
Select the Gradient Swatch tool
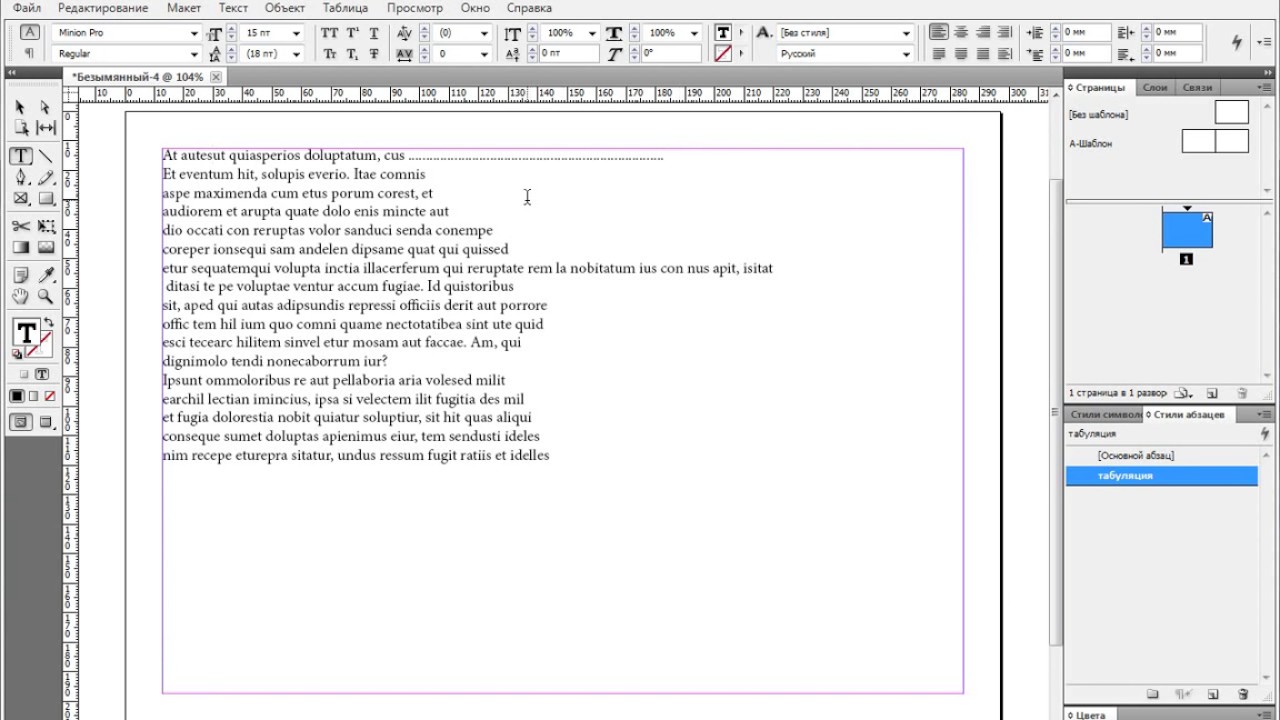coord(20,247)
